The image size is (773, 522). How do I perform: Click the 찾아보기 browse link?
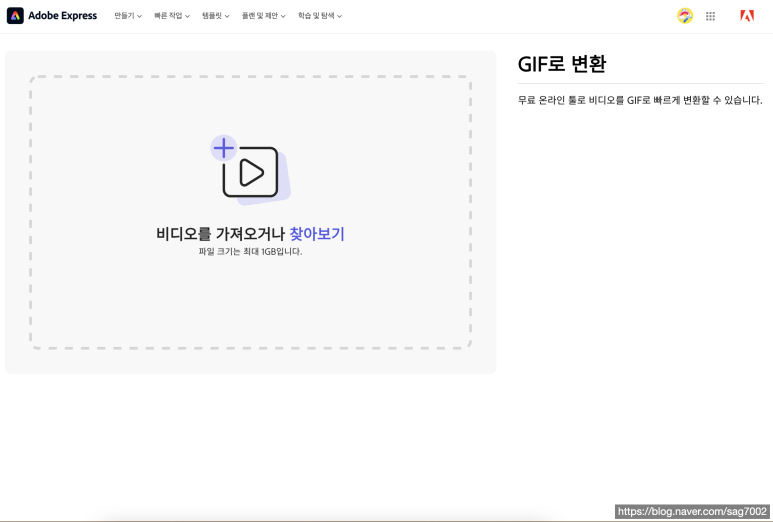[x=317, y=233]
